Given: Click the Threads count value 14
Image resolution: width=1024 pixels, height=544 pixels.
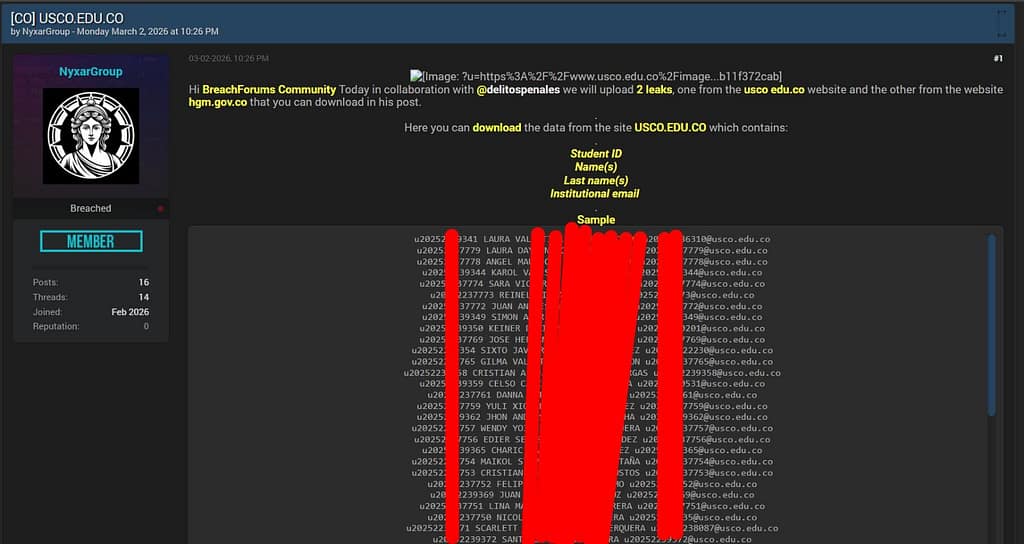Looking at the screenshot, I should (144, 297).
